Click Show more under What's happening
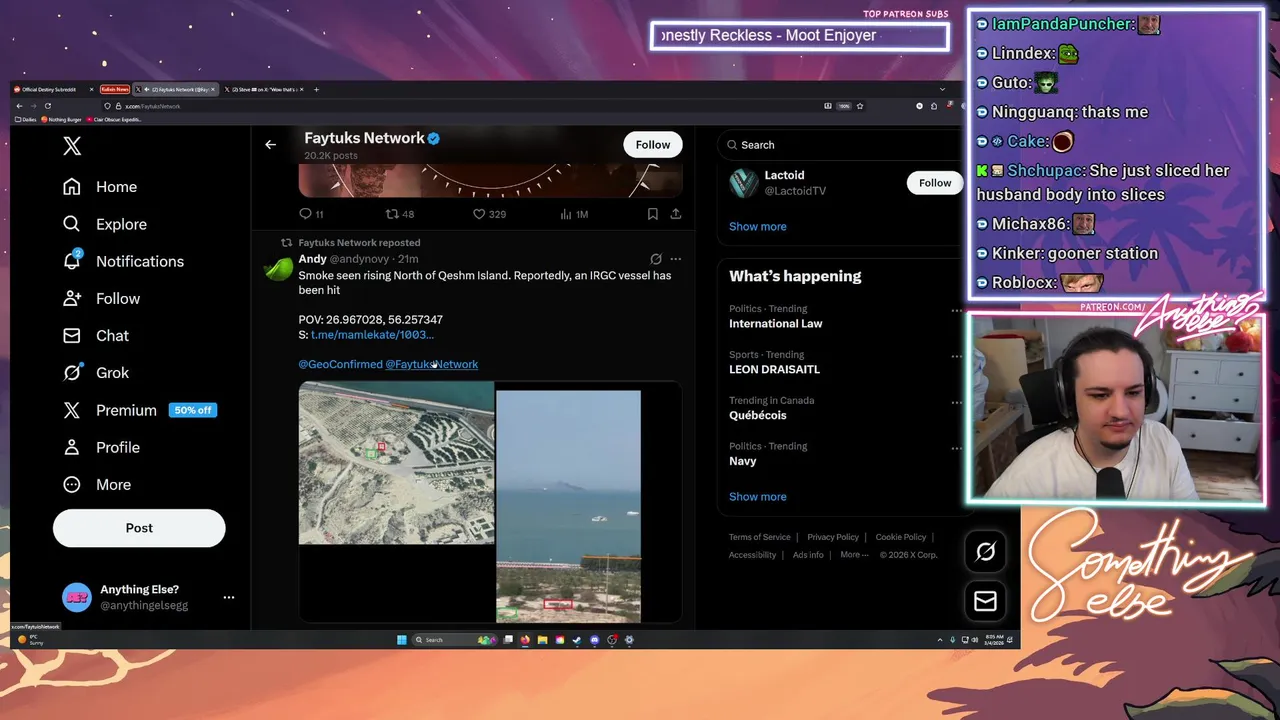The image size is (1280, 720). pyautogui.click(x=757, y=496)
